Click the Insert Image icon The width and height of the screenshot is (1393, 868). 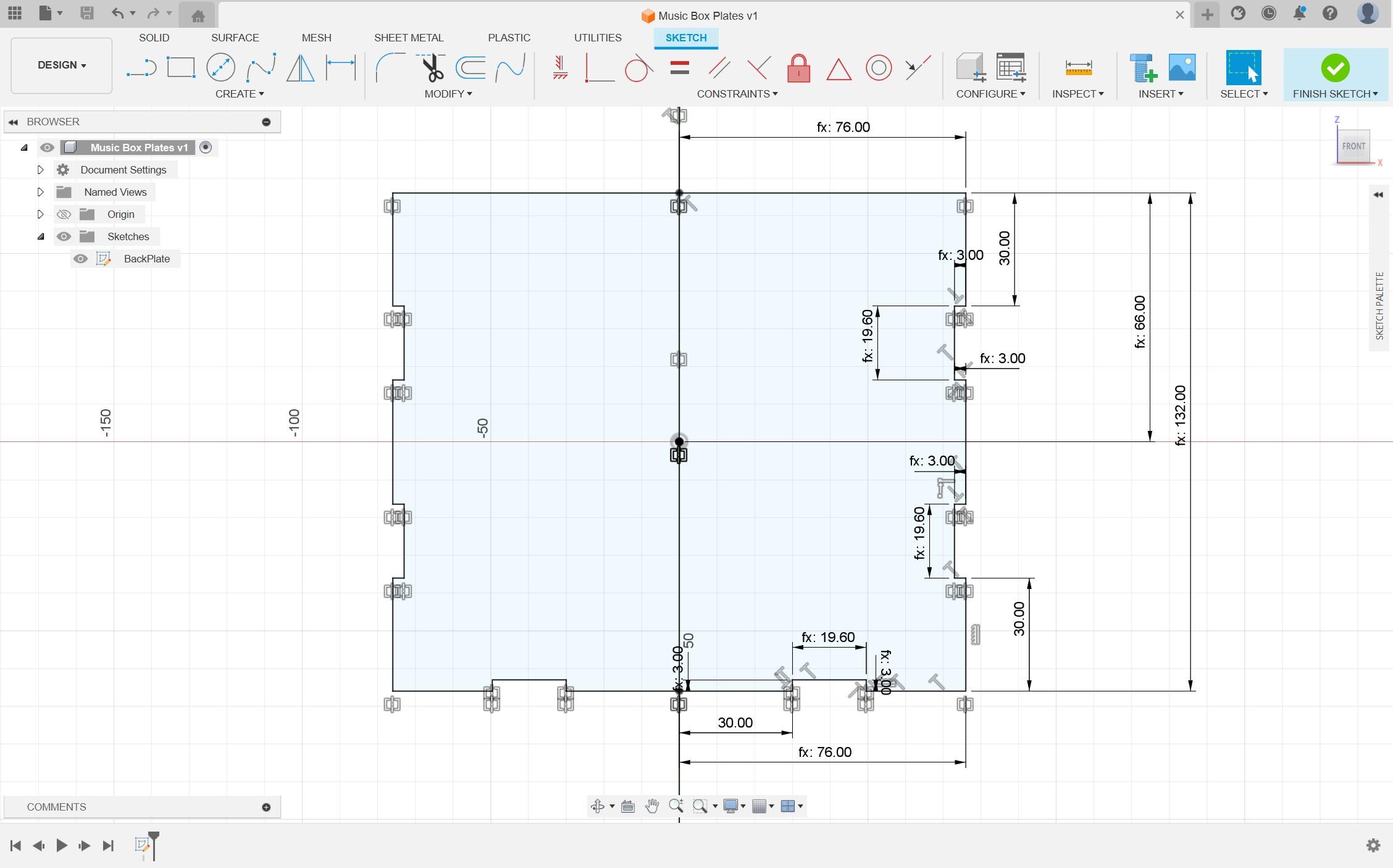[1182, 68]
